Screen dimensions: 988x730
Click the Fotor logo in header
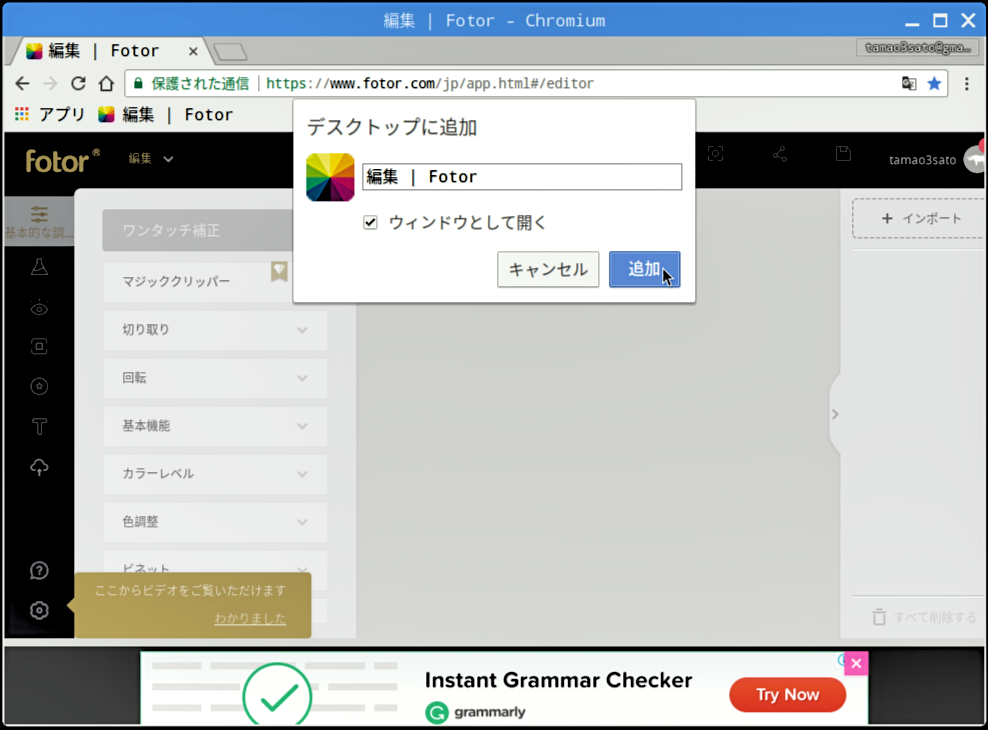[x=62, y=161]
